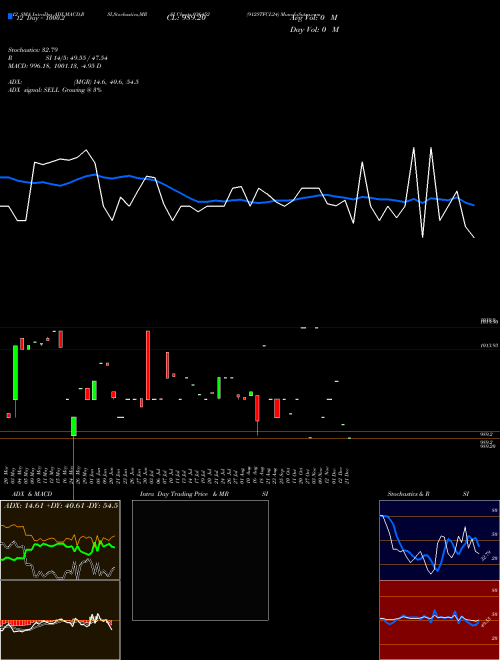
Task: Click the RSI 14/5 values line
Action: coord(58,58)
